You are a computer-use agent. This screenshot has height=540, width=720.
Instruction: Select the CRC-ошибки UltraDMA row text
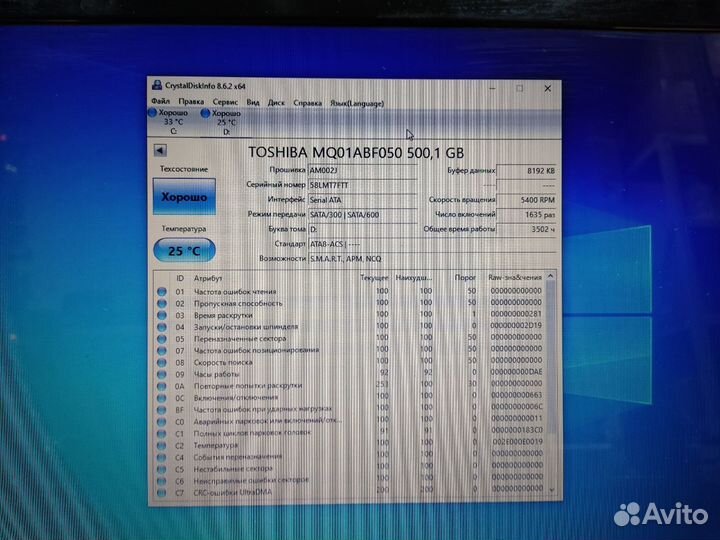pos(233,492)
